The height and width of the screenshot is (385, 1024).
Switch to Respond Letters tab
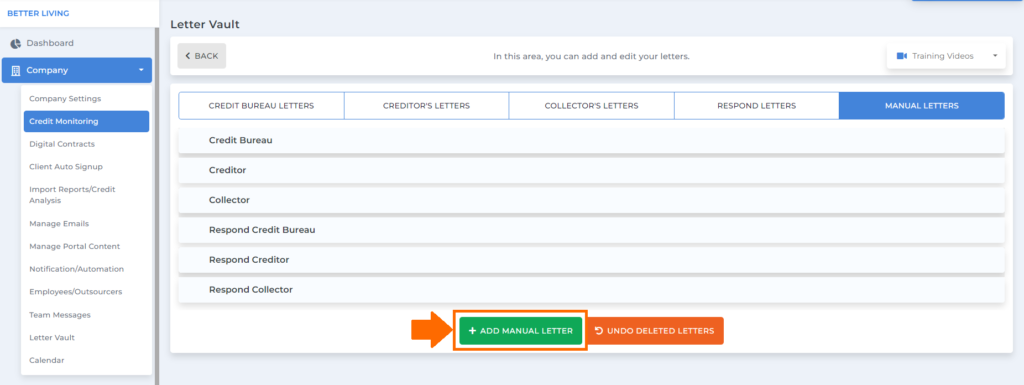pyautogui.click(x=756, y=106)
